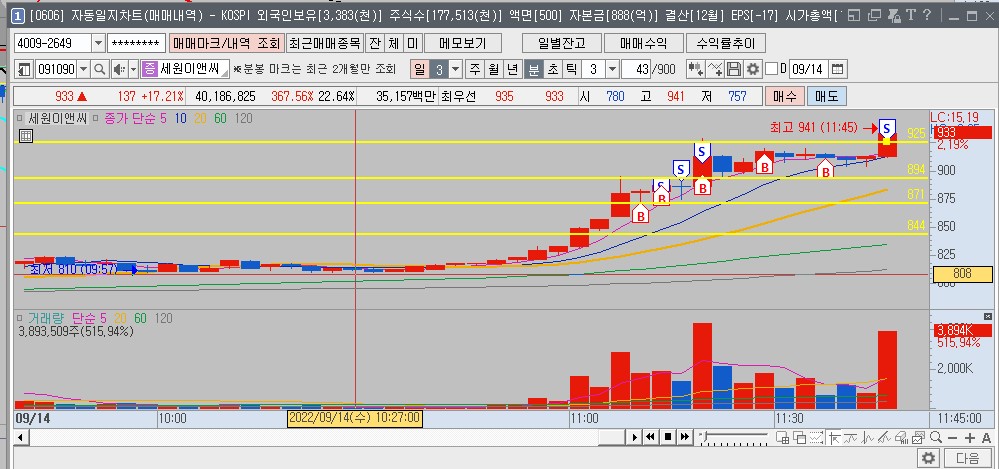Click the window layout icon in the title bar
Screen dimensions: 999x469
tap(854, 15)
